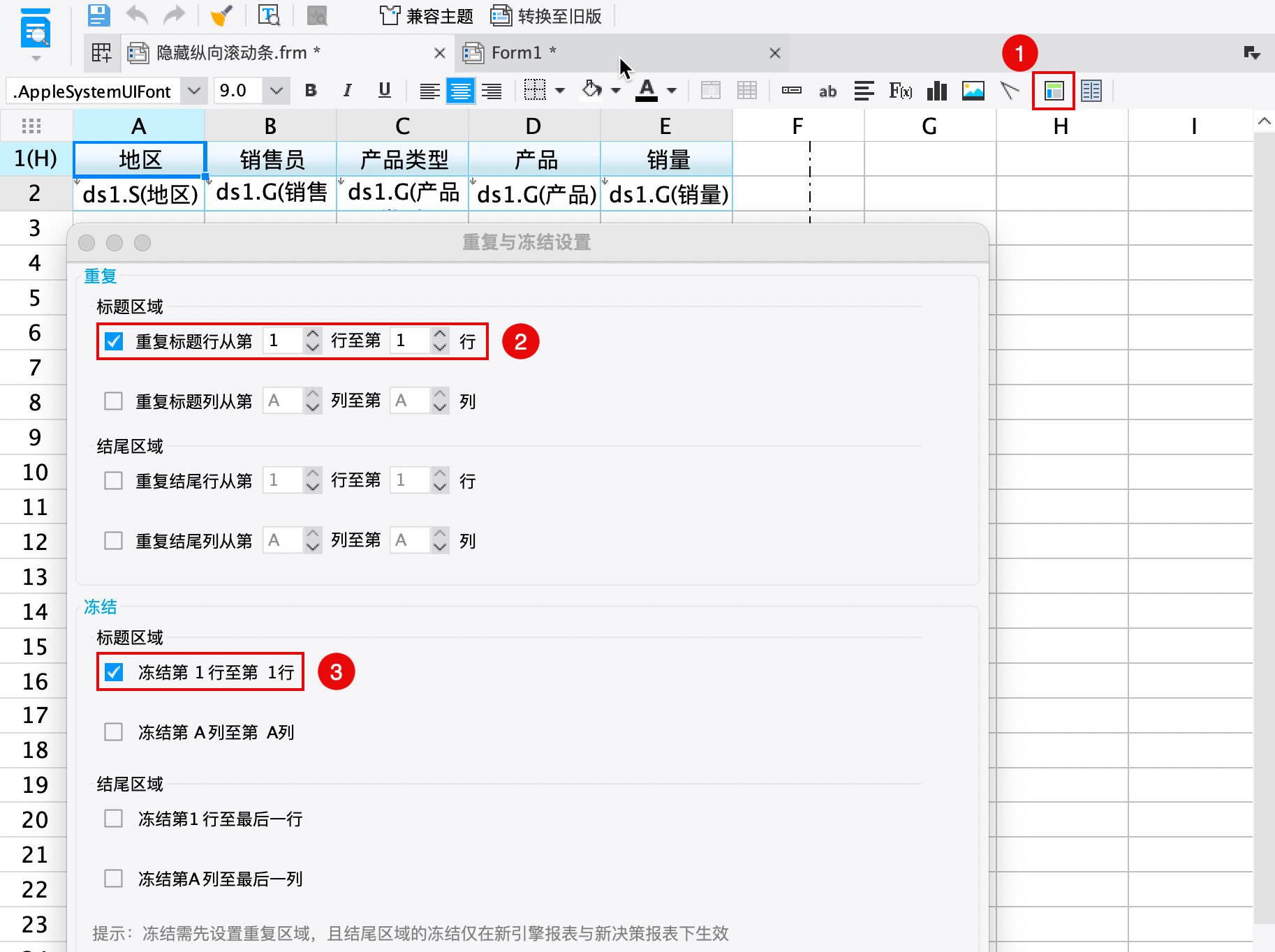Check the 冻结第A列至最后一列 checkbox
Viewport: 1275px width, 952px height.
point(114,879)
